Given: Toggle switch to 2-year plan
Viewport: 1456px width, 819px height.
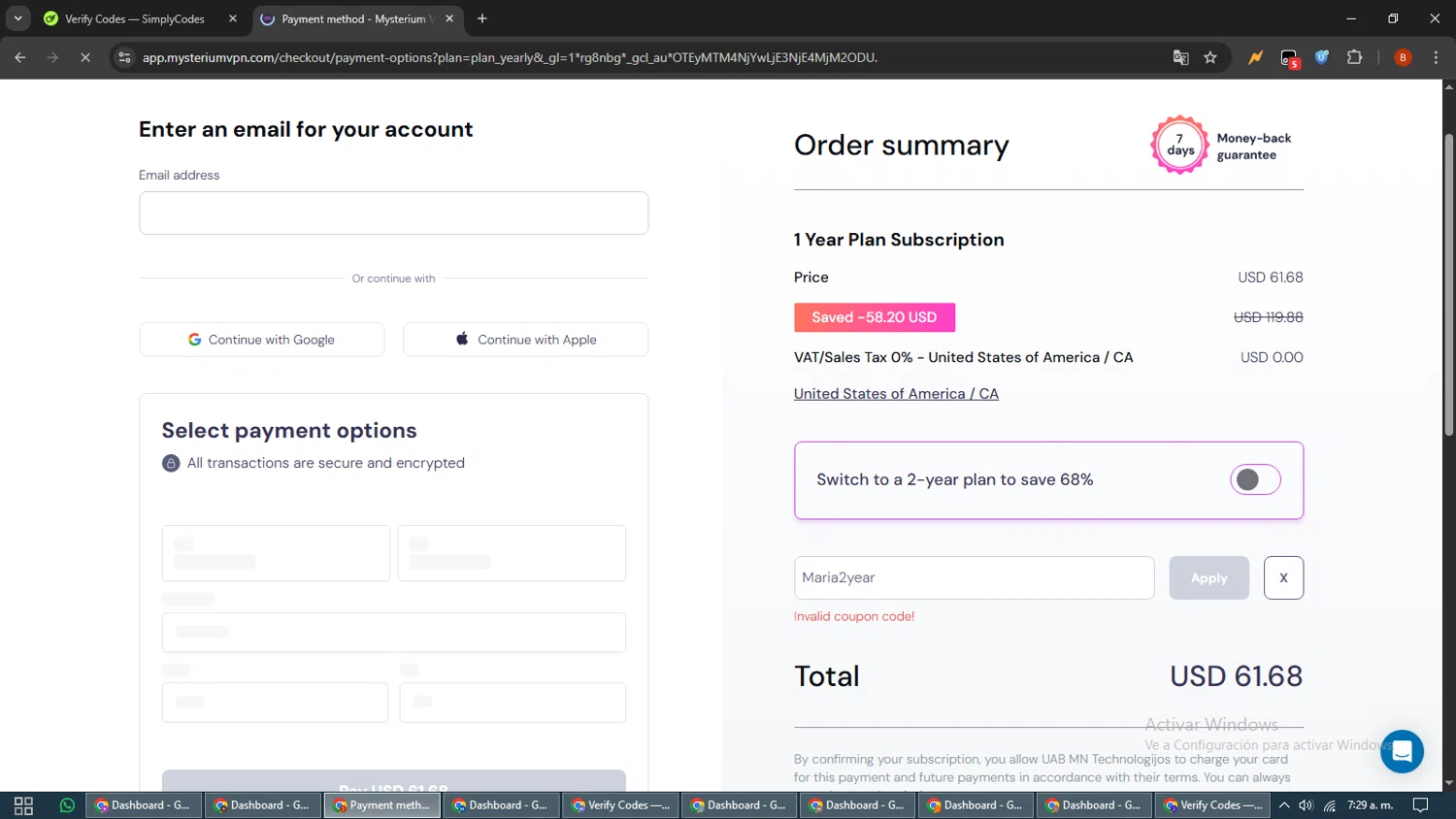Looking at the screenshot, I should (1255, 479).
